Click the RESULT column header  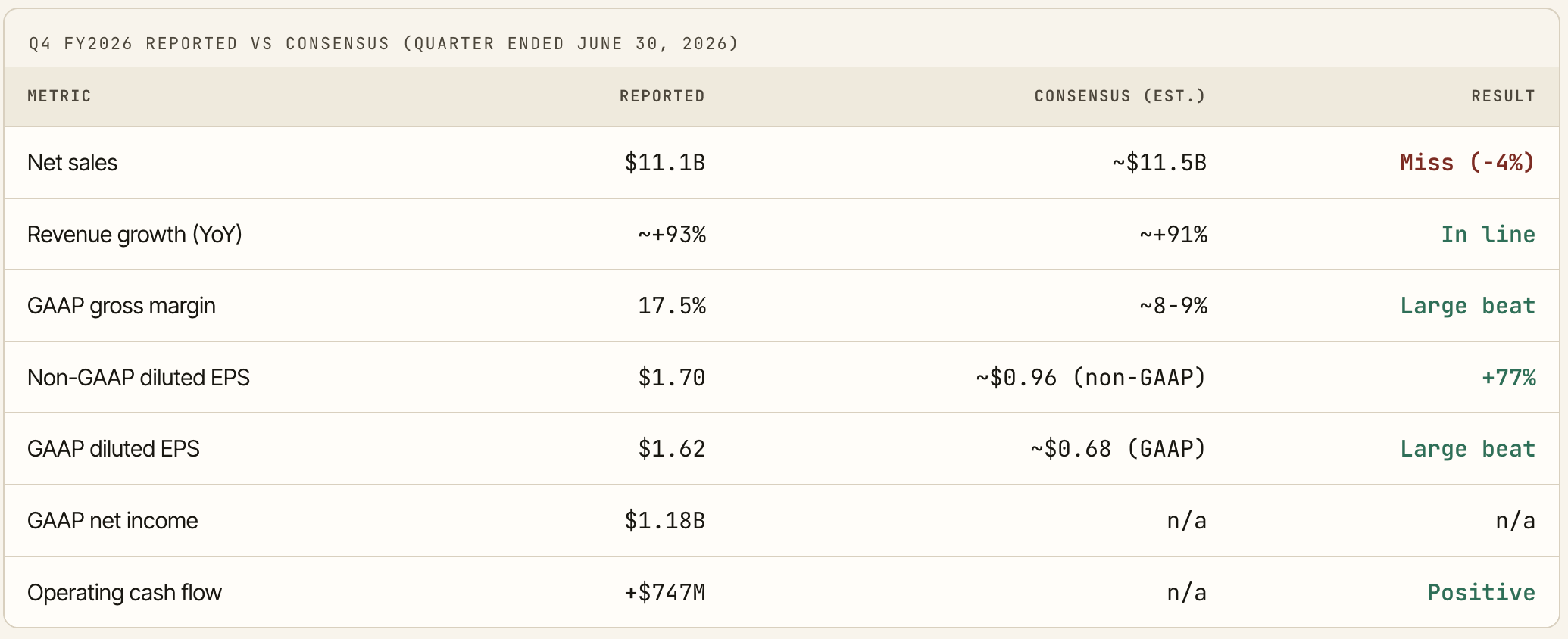1503,96
